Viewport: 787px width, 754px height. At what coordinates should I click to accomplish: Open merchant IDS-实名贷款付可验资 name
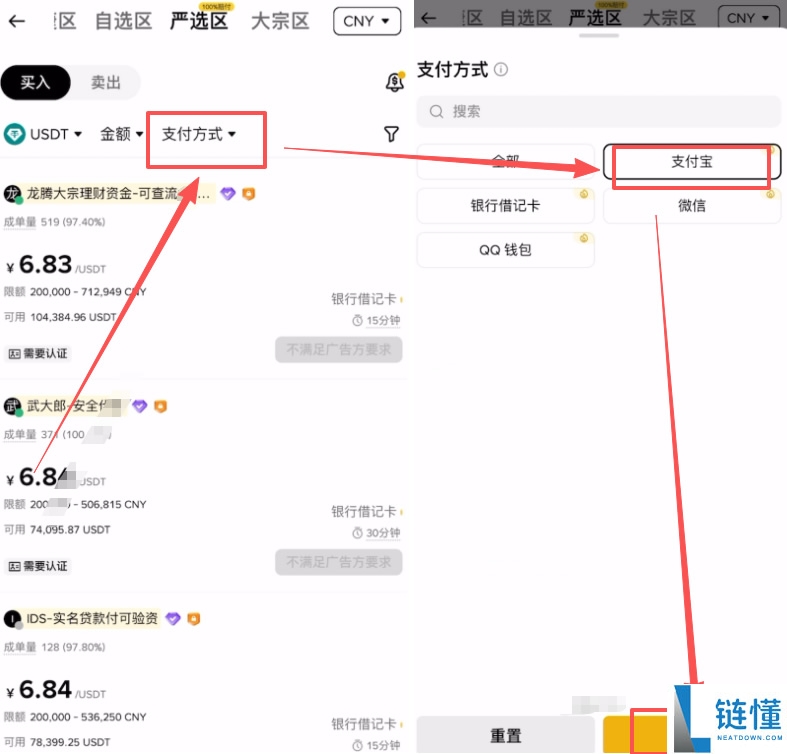click(x=92, y=618)
